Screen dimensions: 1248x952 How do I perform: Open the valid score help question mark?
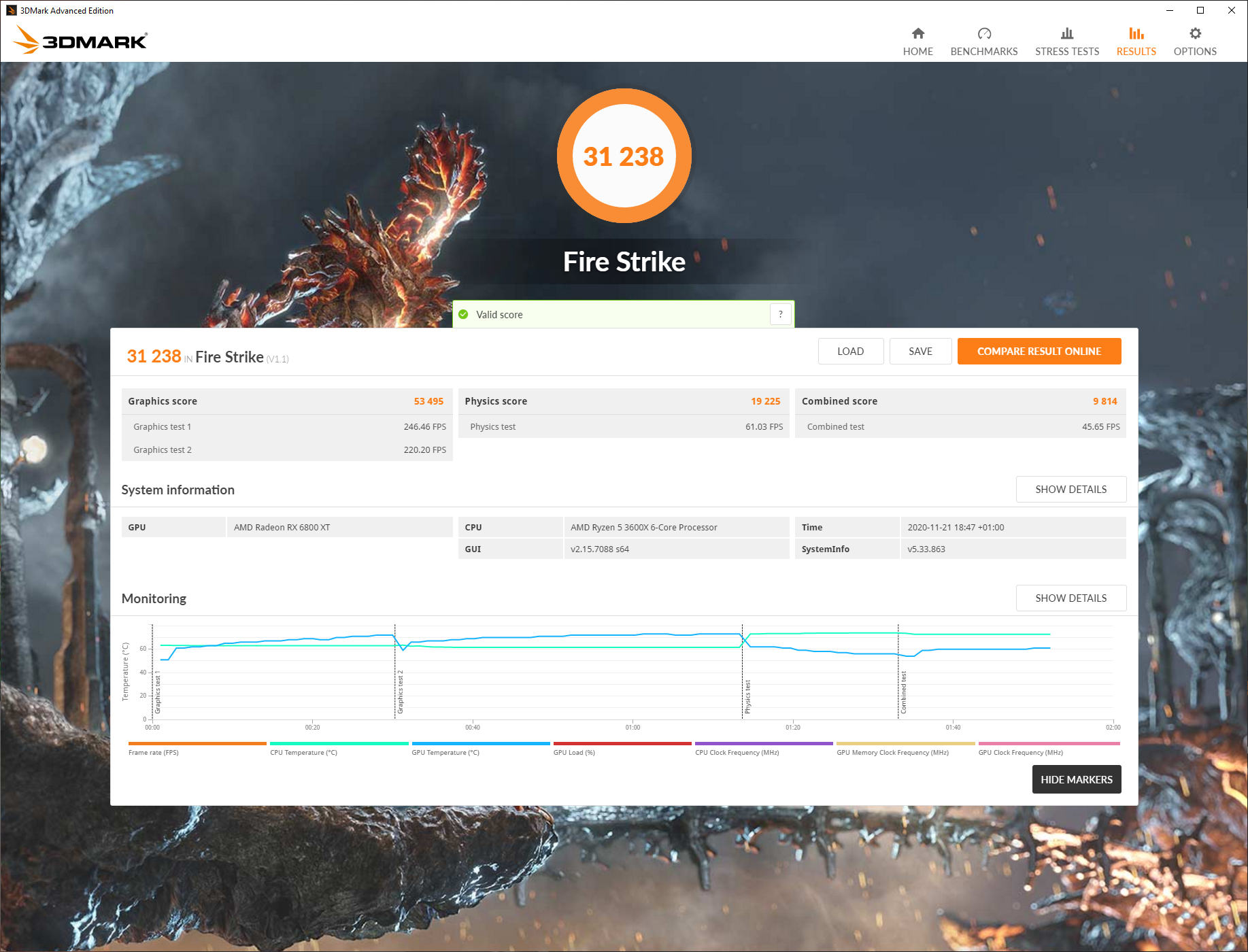tap(781, 314)
